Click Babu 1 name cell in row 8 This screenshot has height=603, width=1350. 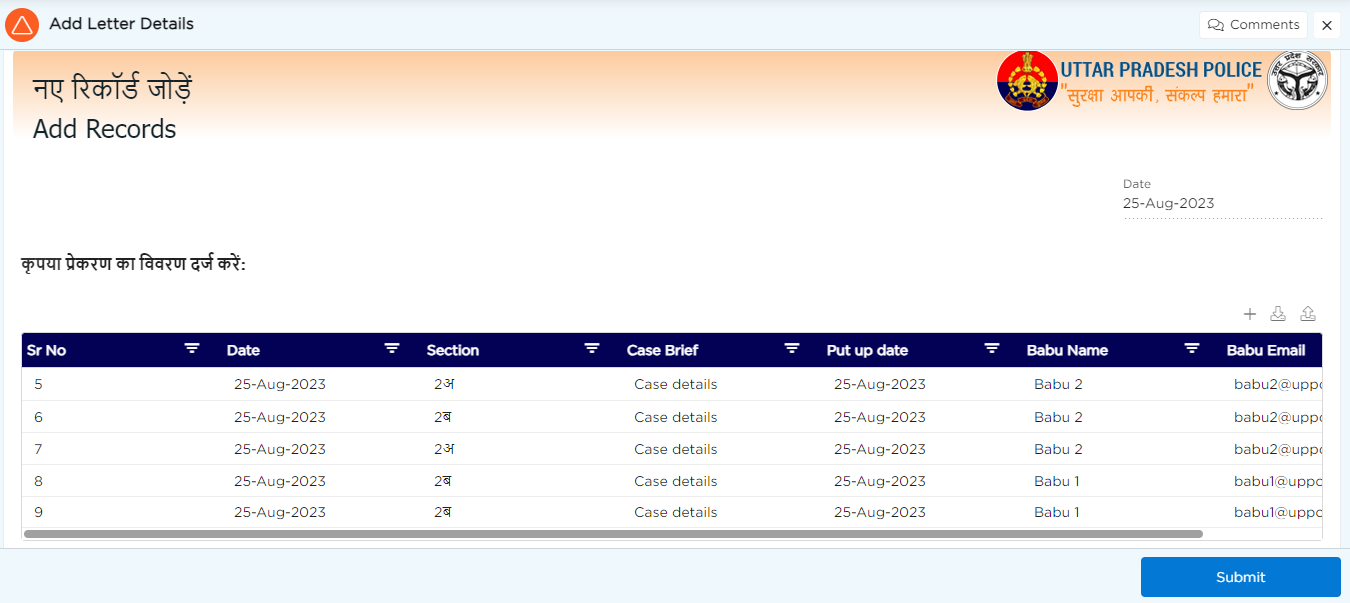1122,481
